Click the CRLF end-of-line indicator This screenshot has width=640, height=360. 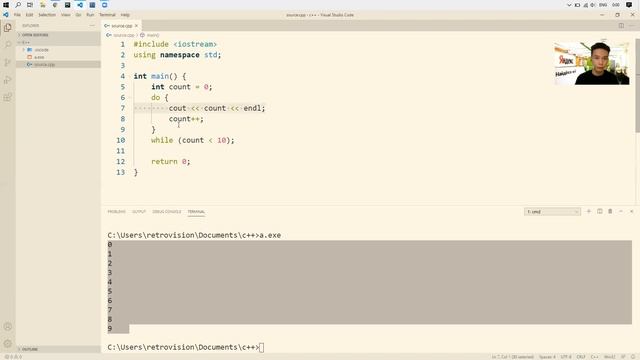coord(581,357)
